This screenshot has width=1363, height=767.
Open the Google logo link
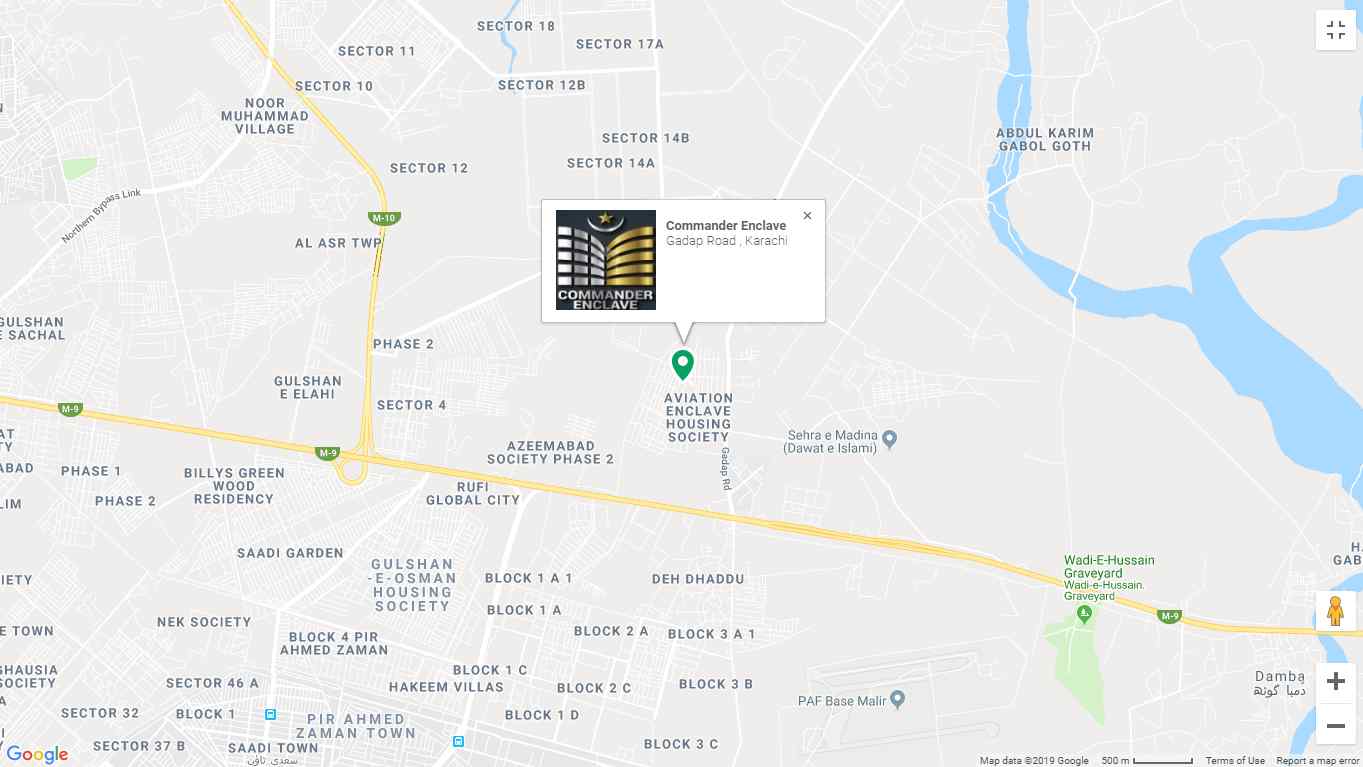(37, 754)
